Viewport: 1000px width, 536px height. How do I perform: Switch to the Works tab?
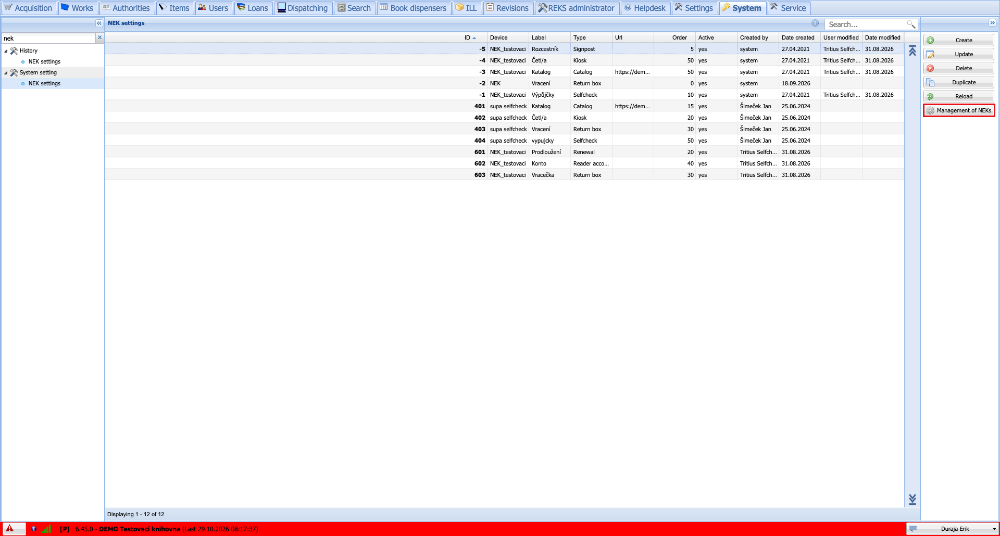tap(77, 8)
